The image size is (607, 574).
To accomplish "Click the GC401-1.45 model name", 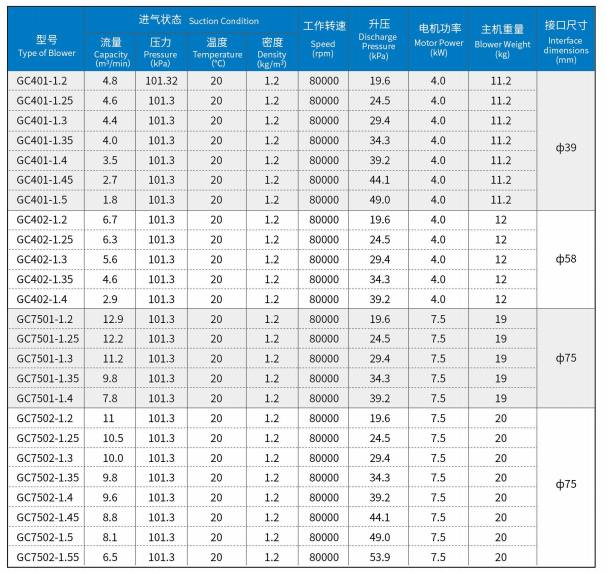I will pyautogui.click(x=45, y=180).
